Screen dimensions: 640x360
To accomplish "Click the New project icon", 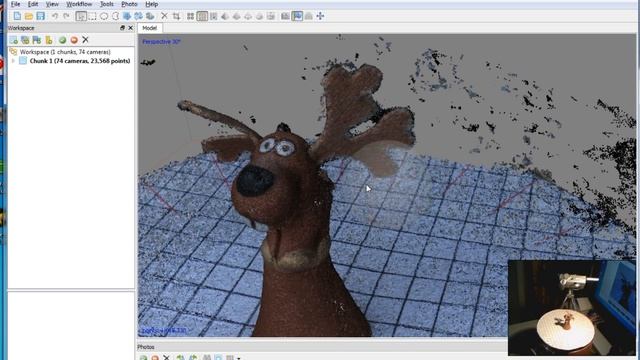I will [x=17, y=16].
